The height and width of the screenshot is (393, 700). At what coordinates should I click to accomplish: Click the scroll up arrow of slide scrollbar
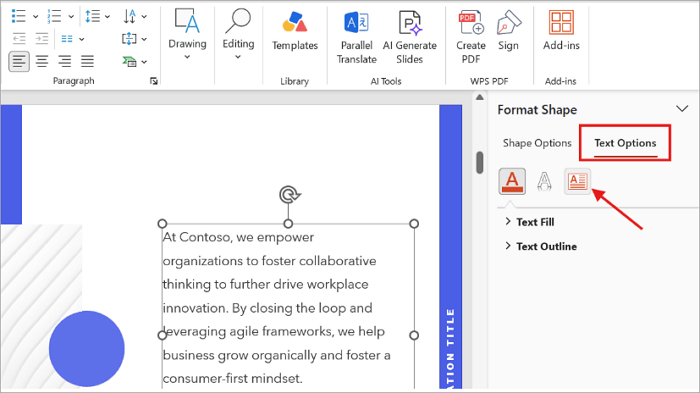point(479,97)
